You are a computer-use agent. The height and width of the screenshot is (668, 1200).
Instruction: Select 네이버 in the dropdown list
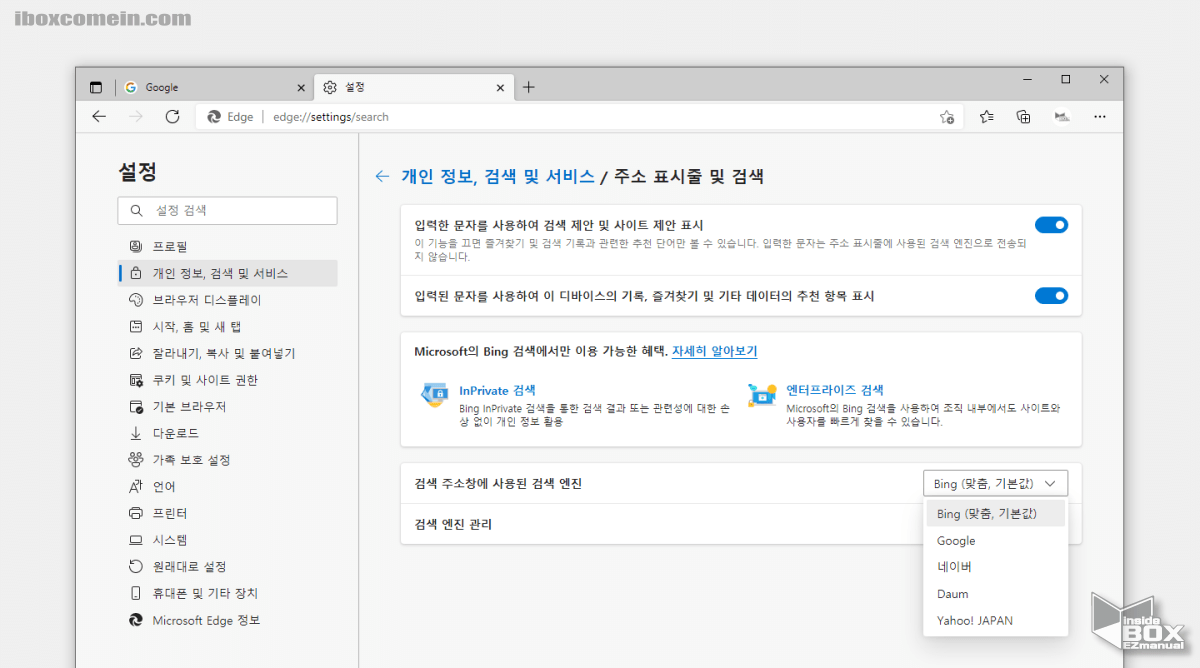[x=952, y=567]
